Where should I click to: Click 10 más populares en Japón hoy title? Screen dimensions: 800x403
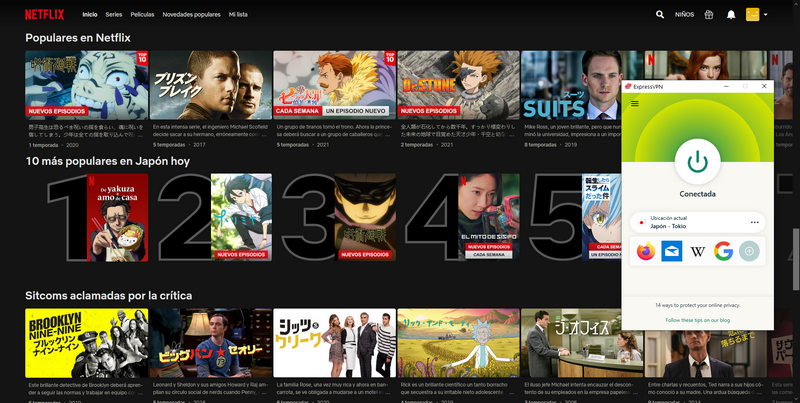point(108,161)
